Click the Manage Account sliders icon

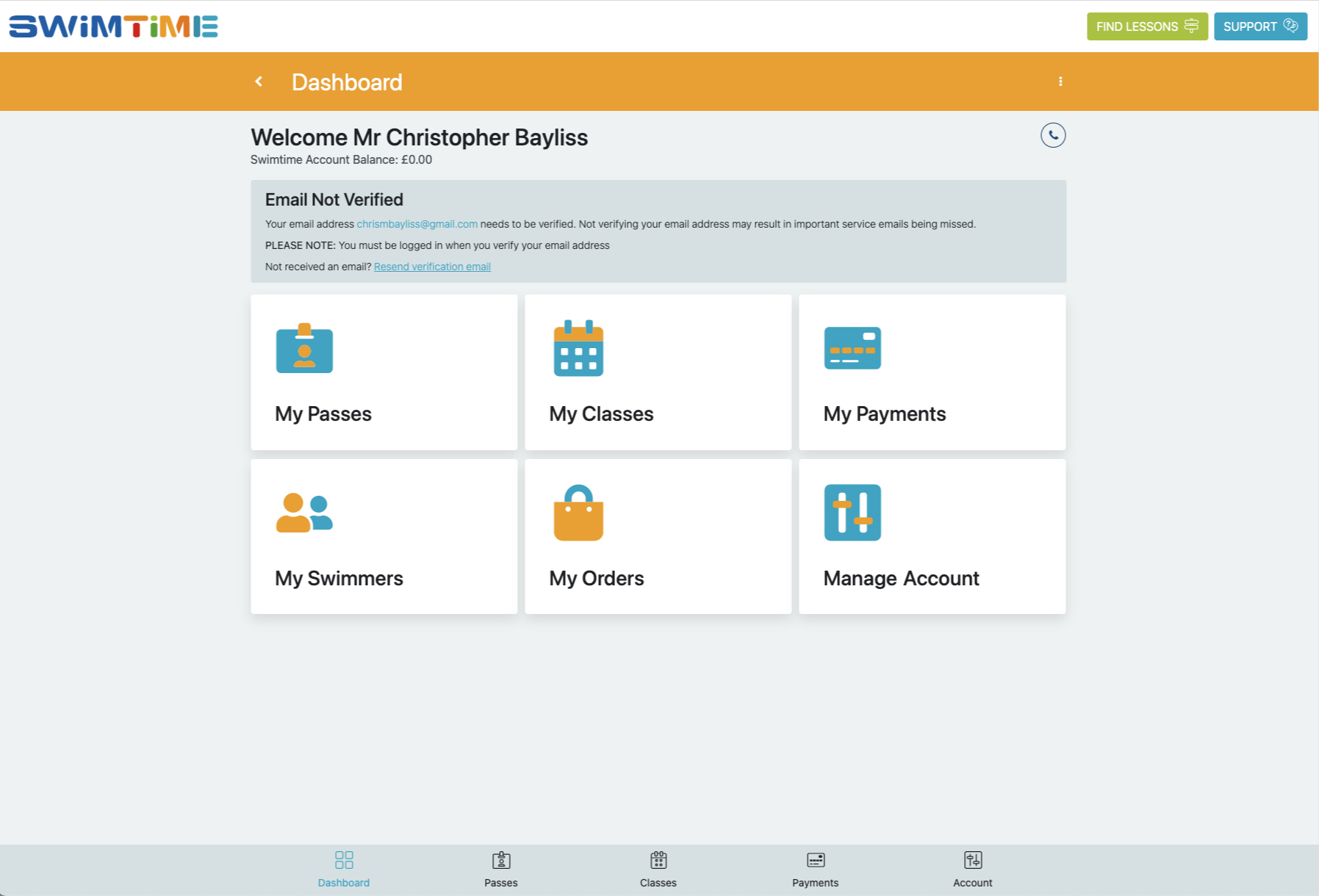click(852, 513)
